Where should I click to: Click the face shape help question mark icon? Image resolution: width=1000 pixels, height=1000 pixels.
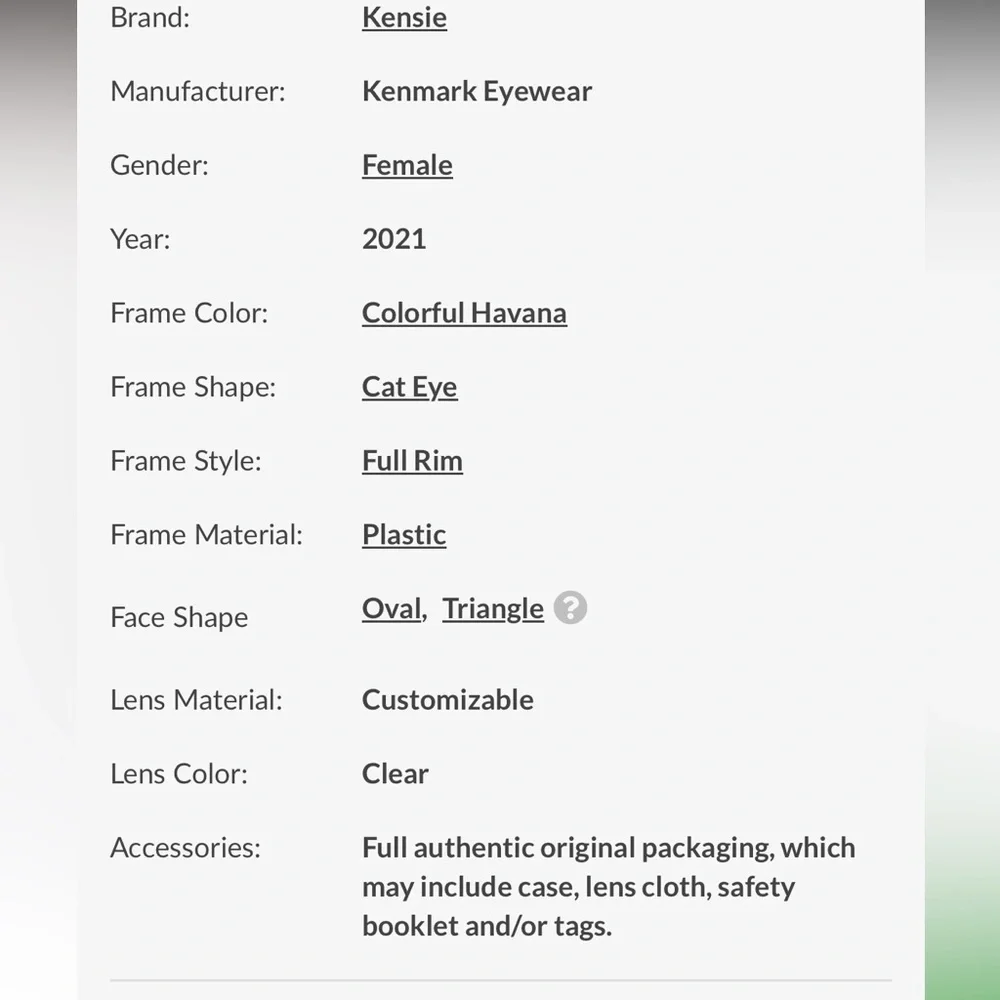[x=570, y=608]
